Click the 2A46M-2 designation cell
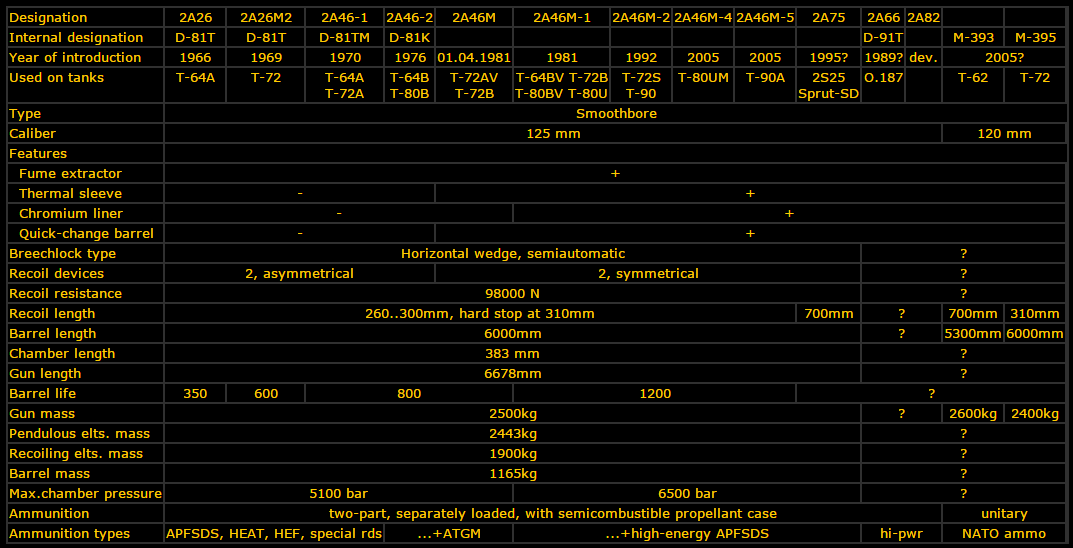Screen dimensions: 1073x548 (641, 18)
